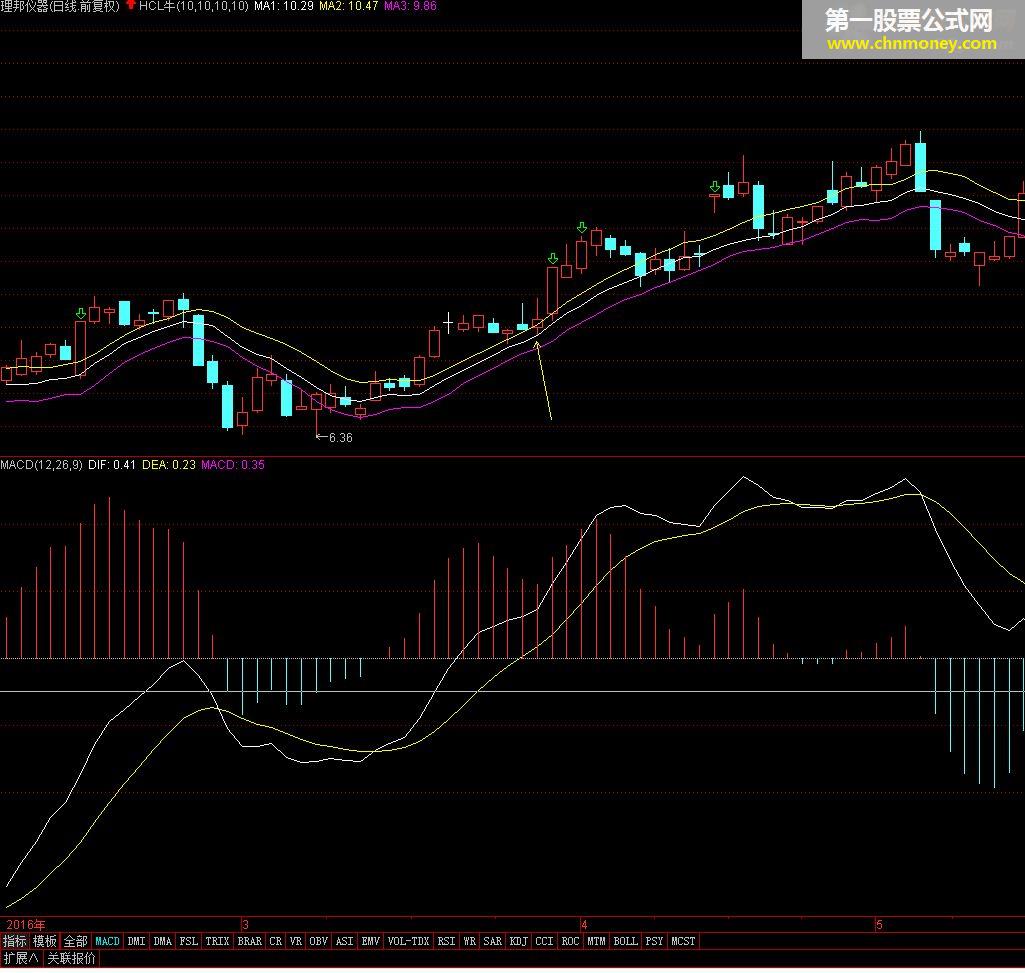This screenshot has height=973, width=1025.
Task: Click the 6.36 low price label
Action: point(341,437)
